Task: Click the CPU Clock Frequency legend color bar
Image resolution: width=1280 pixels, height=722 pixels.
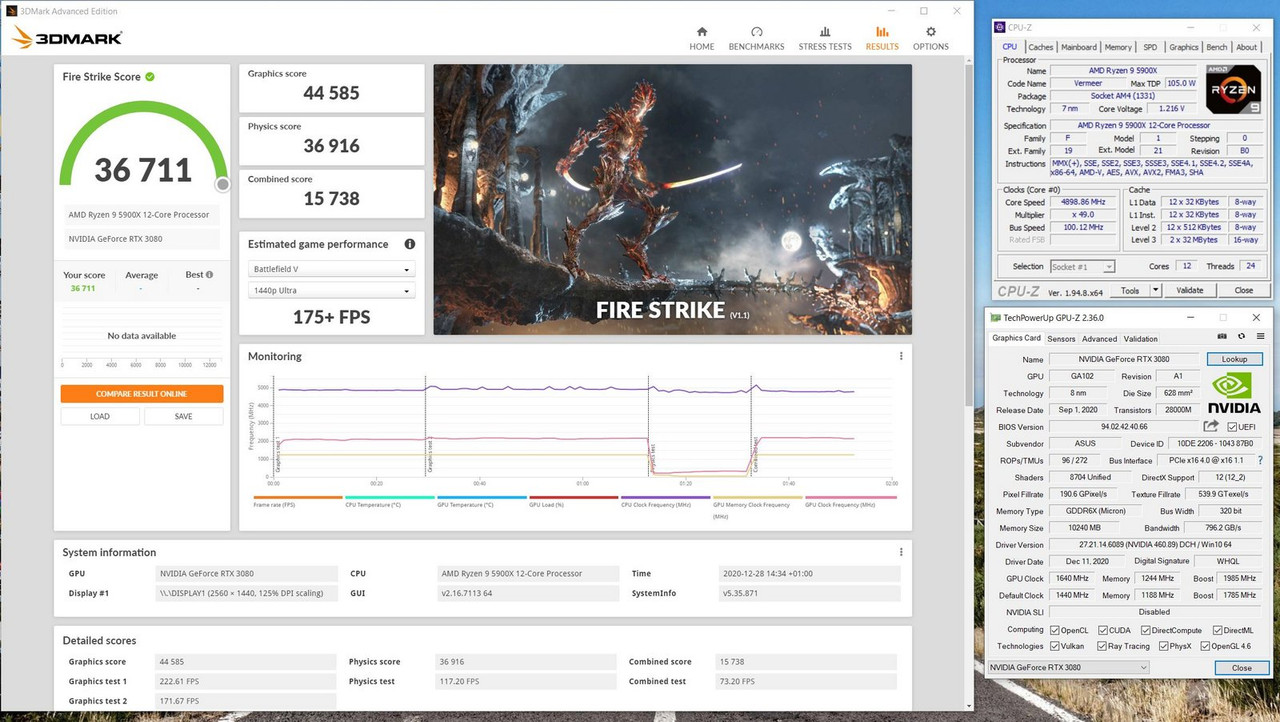Action: tap(665, 497)
